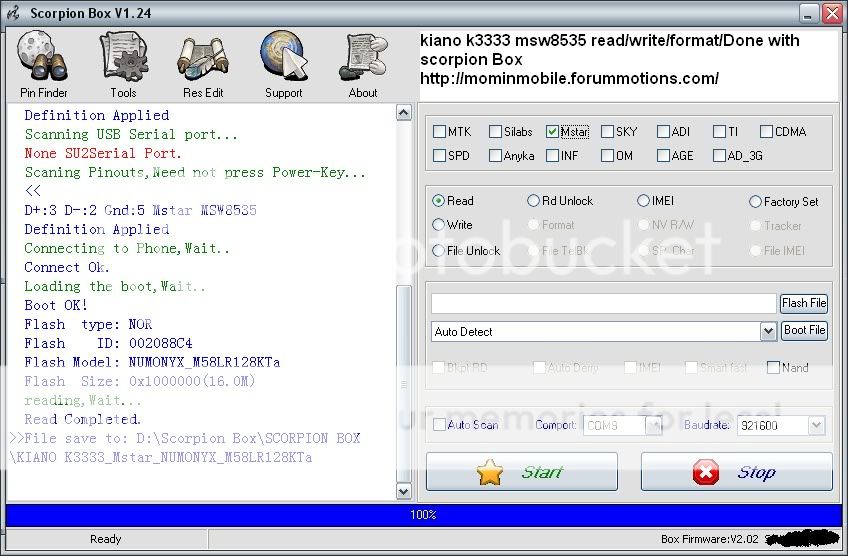Click the 'Read Completed.' log line
Viewport: 848px width, 556px height.
82,419
